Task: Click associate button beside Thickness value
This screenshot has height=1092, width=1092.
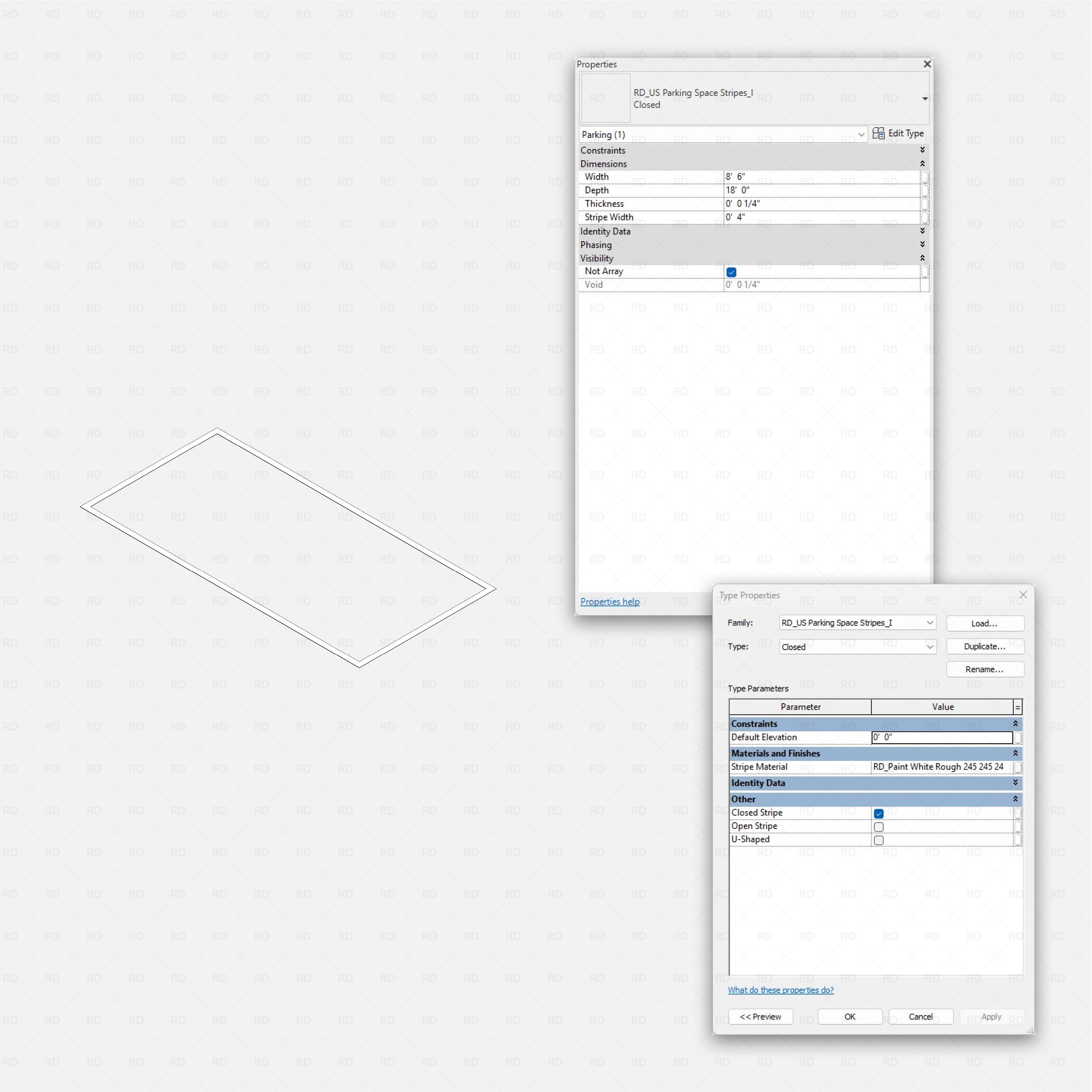Action: tap(925, 204)
